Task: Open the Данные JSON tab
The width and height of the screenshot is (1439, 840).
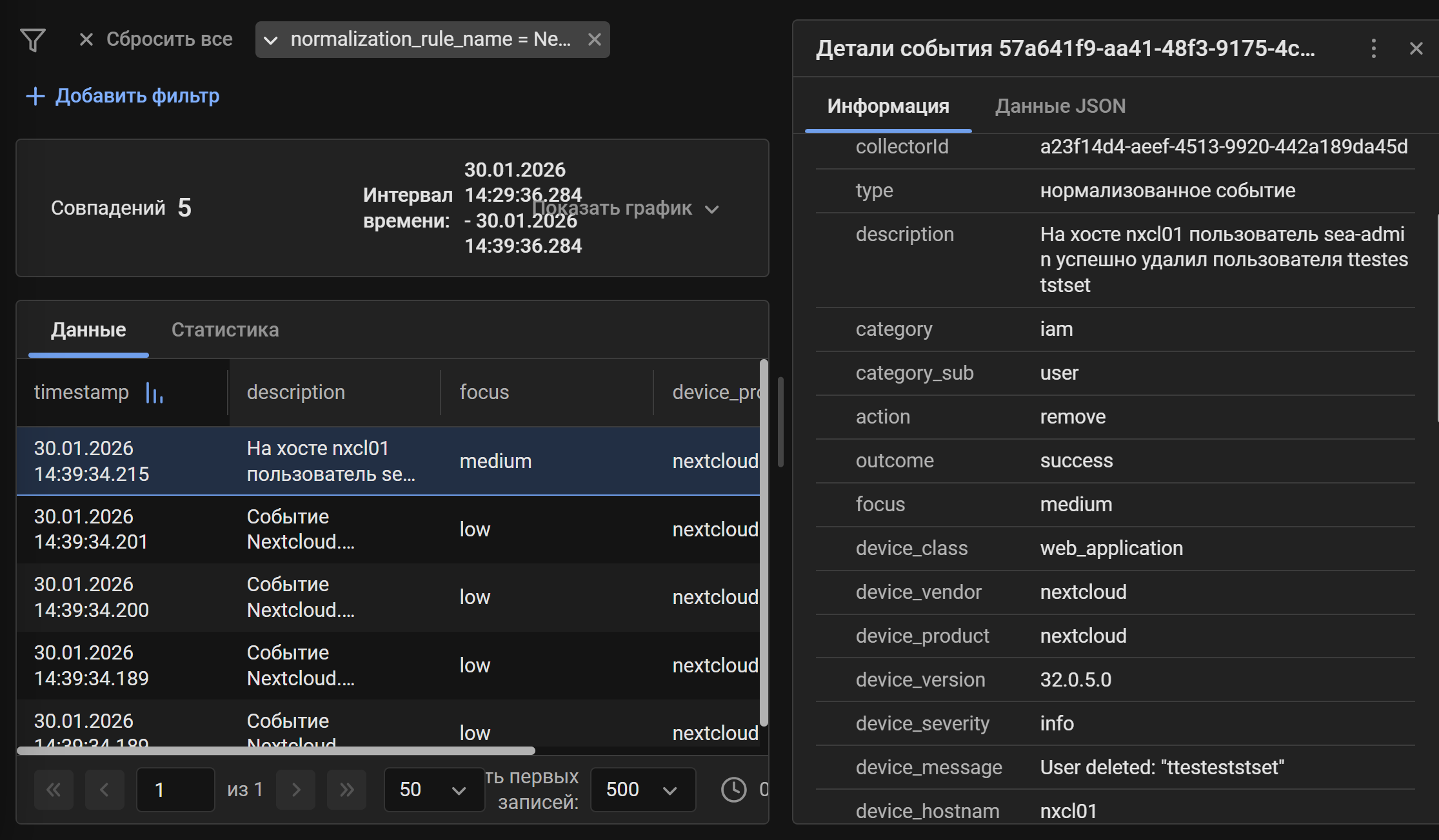Action: [1060, 106]
